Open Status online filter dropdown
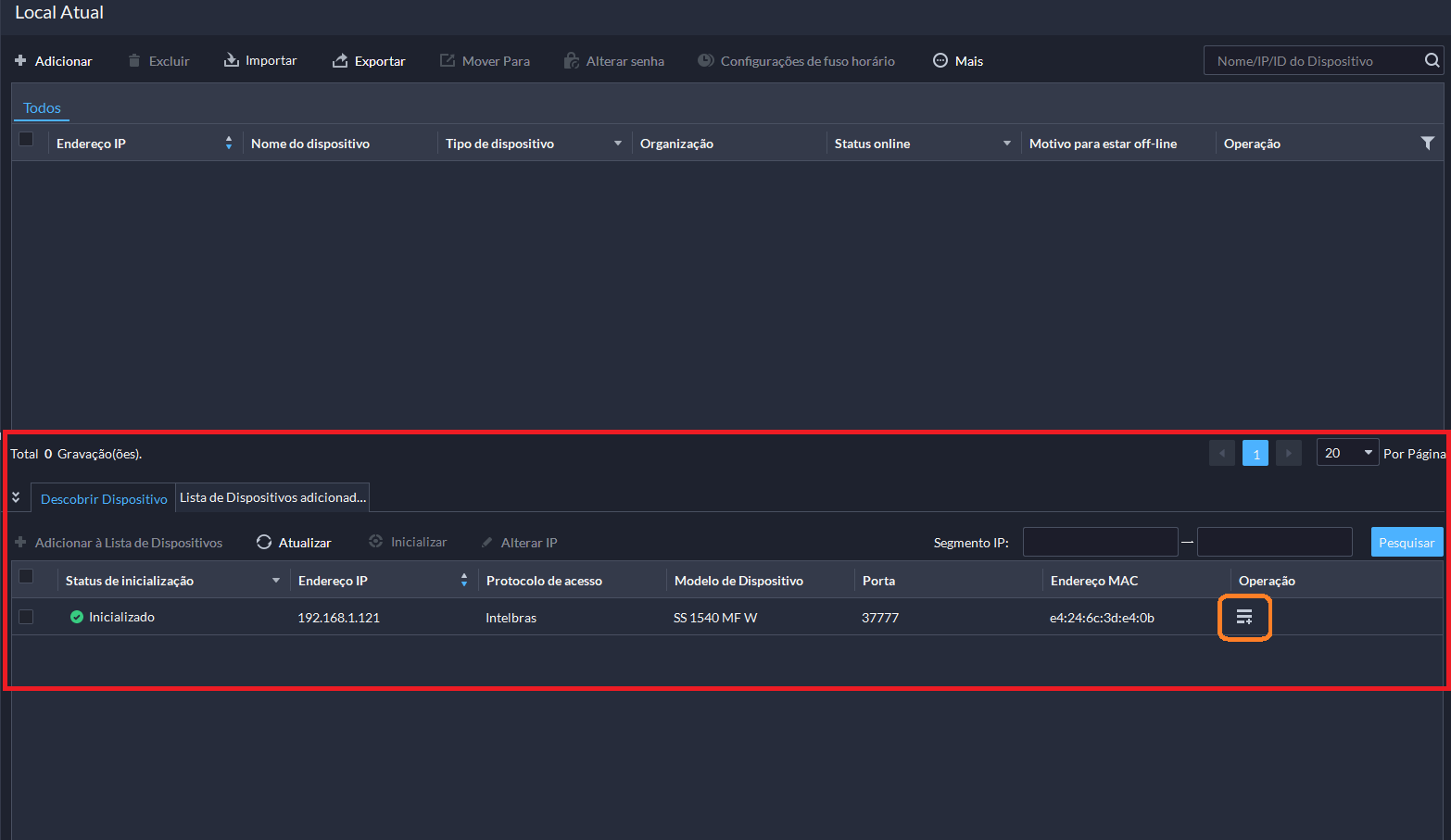The height and width of the screenshot is (840, 1451). [x=1007, y=144]
